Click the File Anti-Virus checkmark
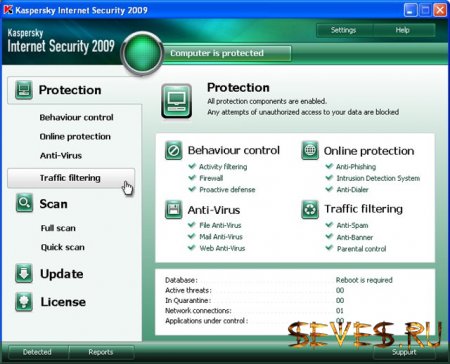Image resolution: width=450 pixels, height=364 pixels. tap(192, 225)
